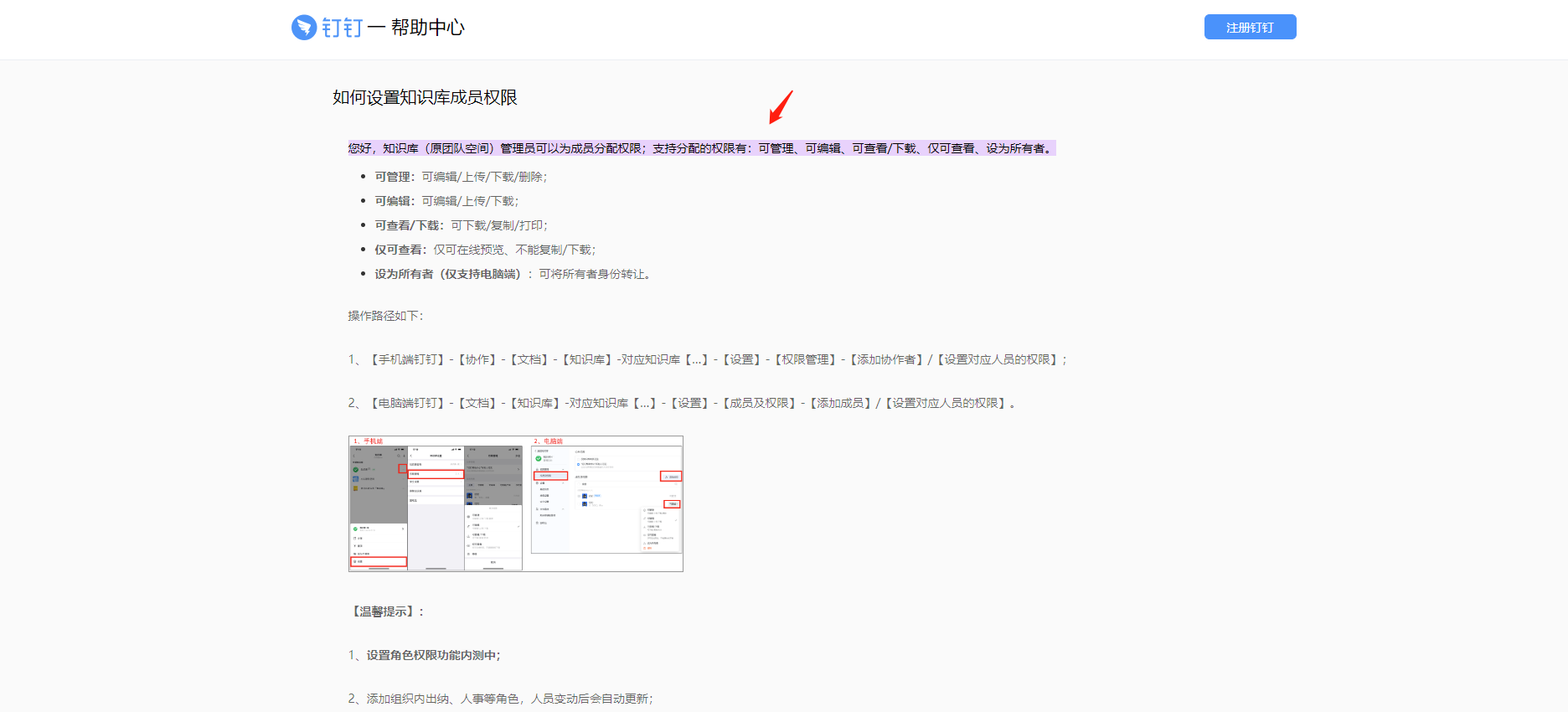The width and height of the screenshot is (1568, 712).
Task: Click the 帮助中心 header title
Action: pyautogui.click(x=427, y=28)
